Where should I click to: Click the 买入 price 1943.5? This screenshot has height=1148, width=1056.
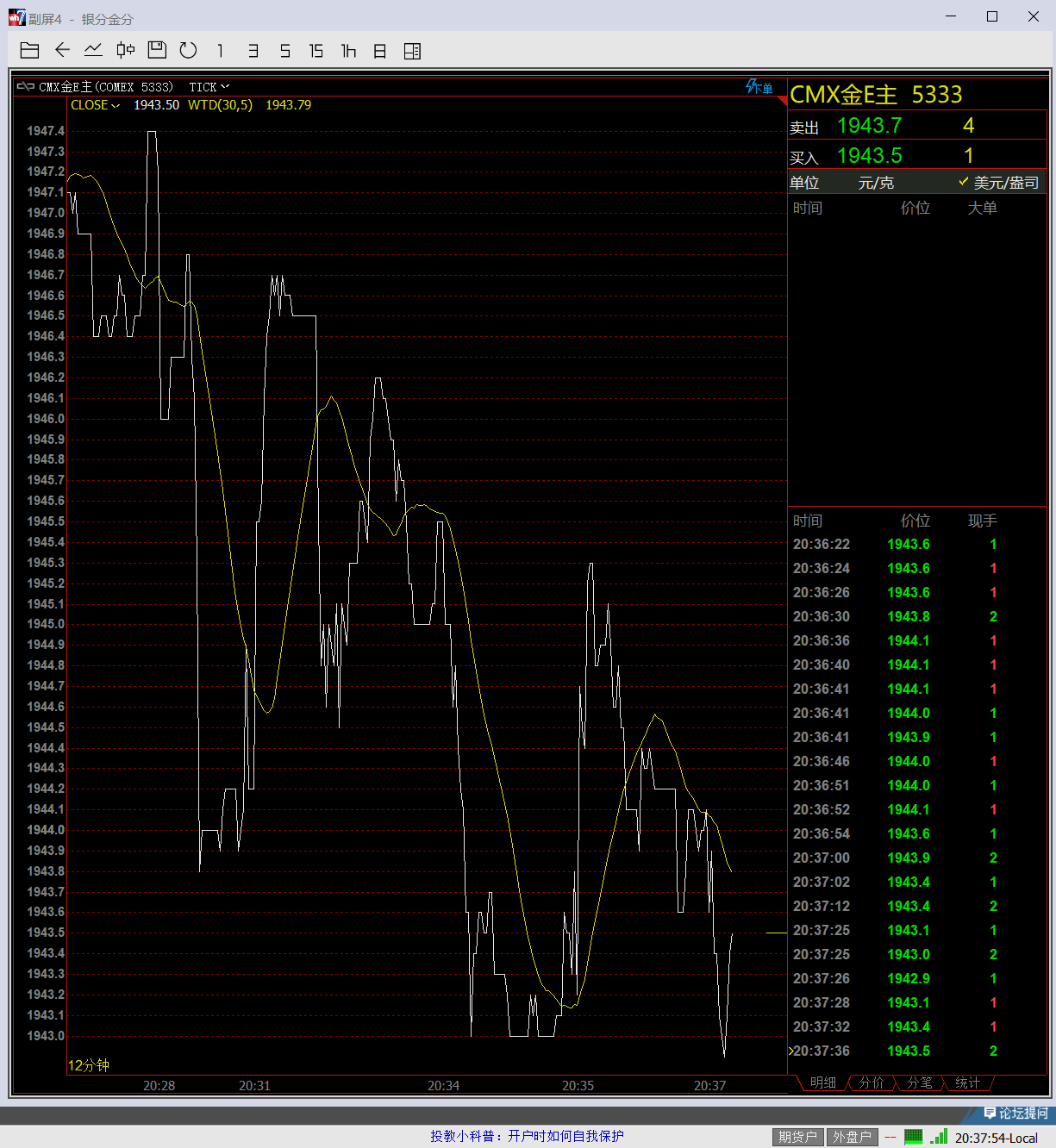(x=869, y=156)
